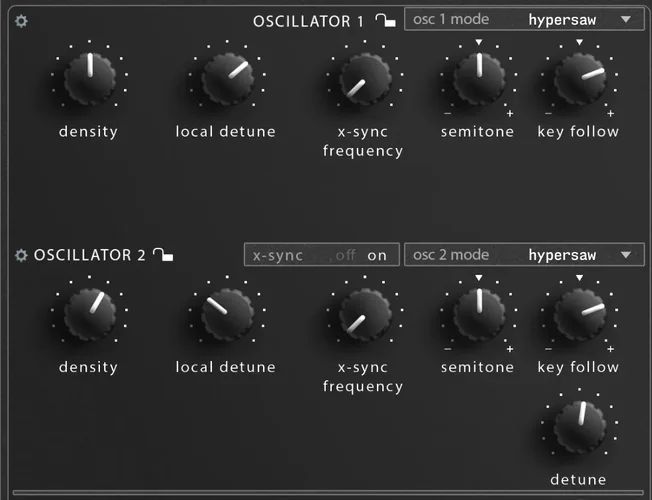Click the Oscillator 2 'local detune' label

225,367
